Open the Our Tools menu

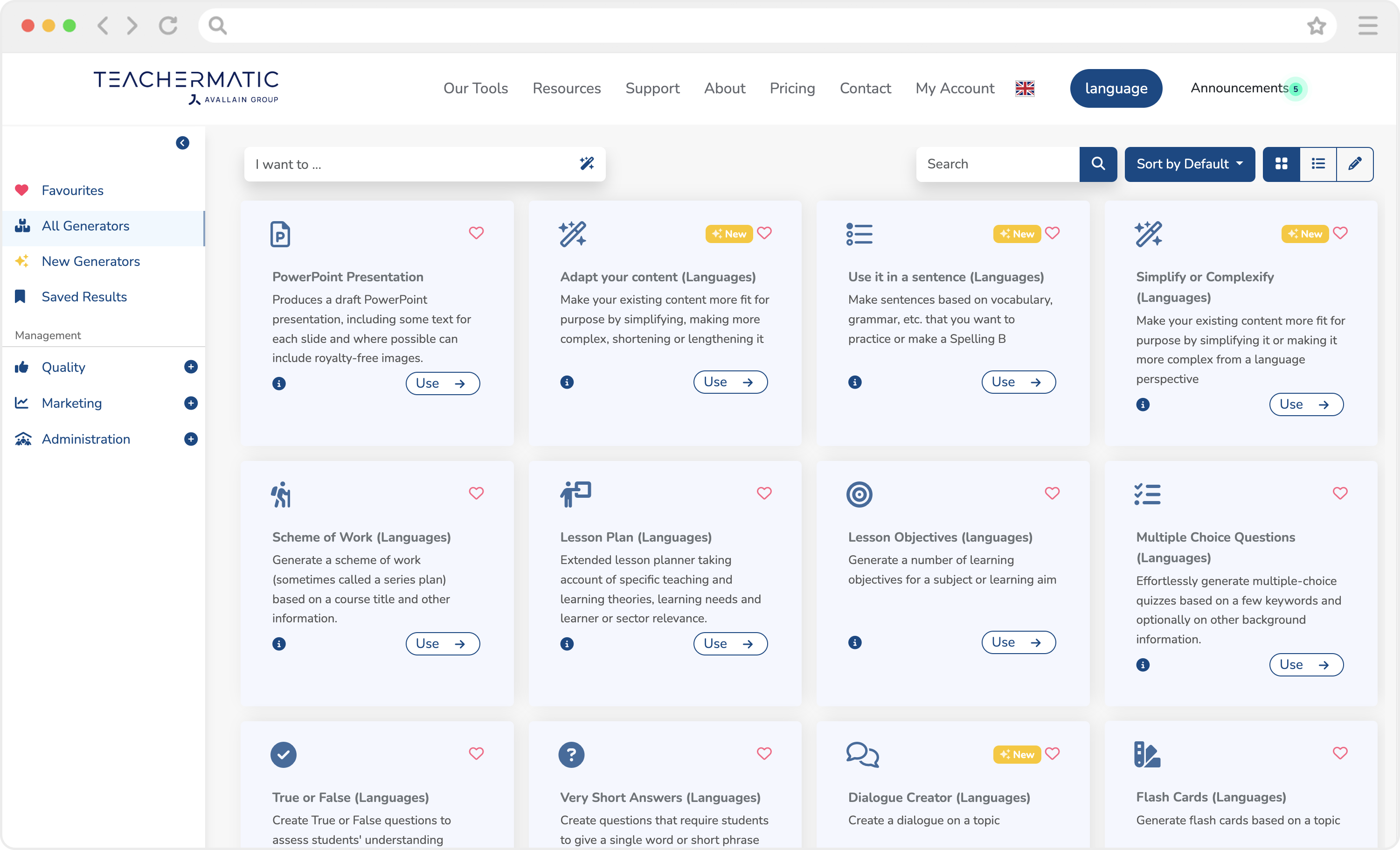[476, 88]
